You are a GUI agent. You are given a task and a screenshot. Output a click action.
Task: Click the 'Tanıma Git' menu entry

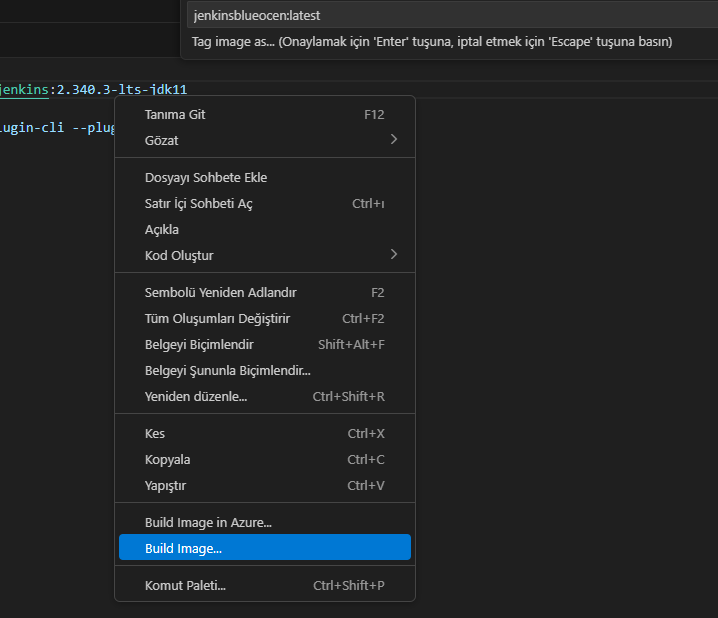[176, 115]
